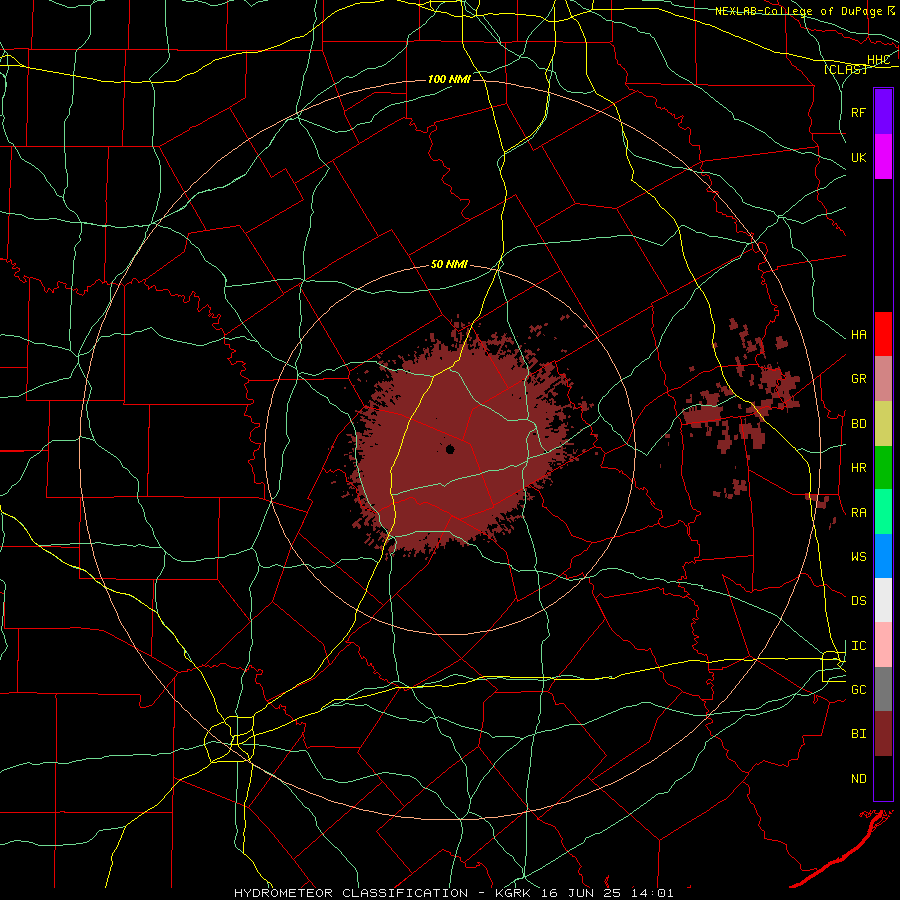Click the HHC product code label
The width and height of the screenshot is (900, 900).
tap(879, 60)
